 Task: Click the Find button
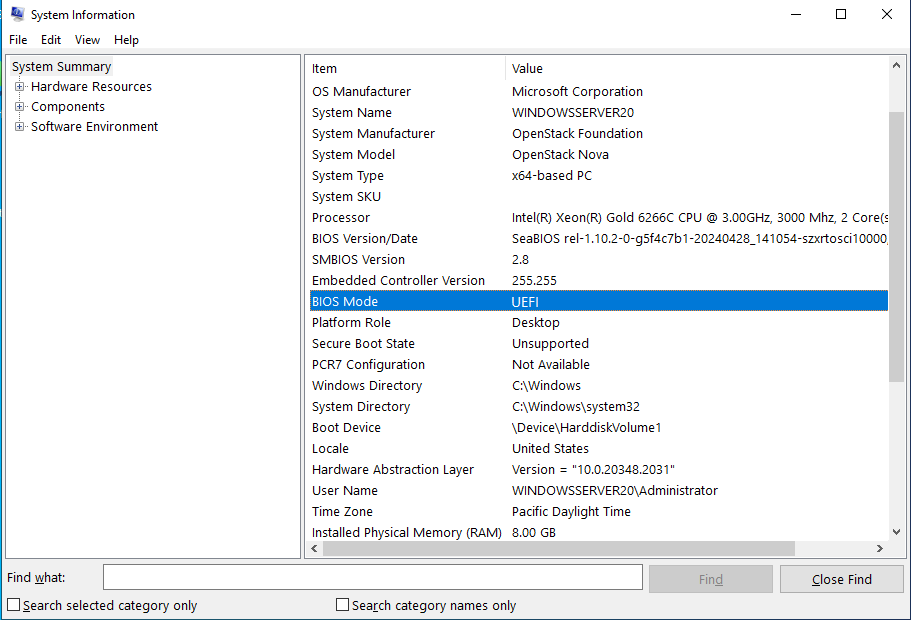click(x=711, y=579)
